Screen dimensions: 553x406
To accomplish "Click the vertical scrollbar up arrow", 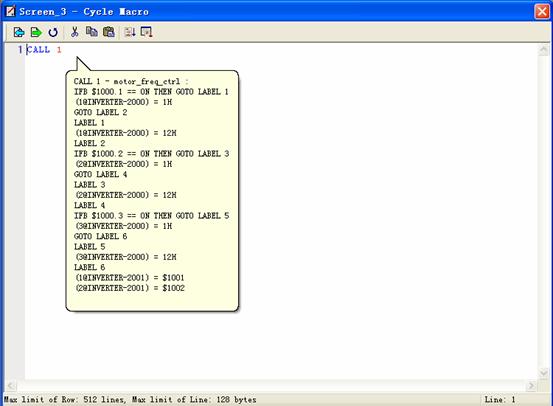I will (543, 50).
